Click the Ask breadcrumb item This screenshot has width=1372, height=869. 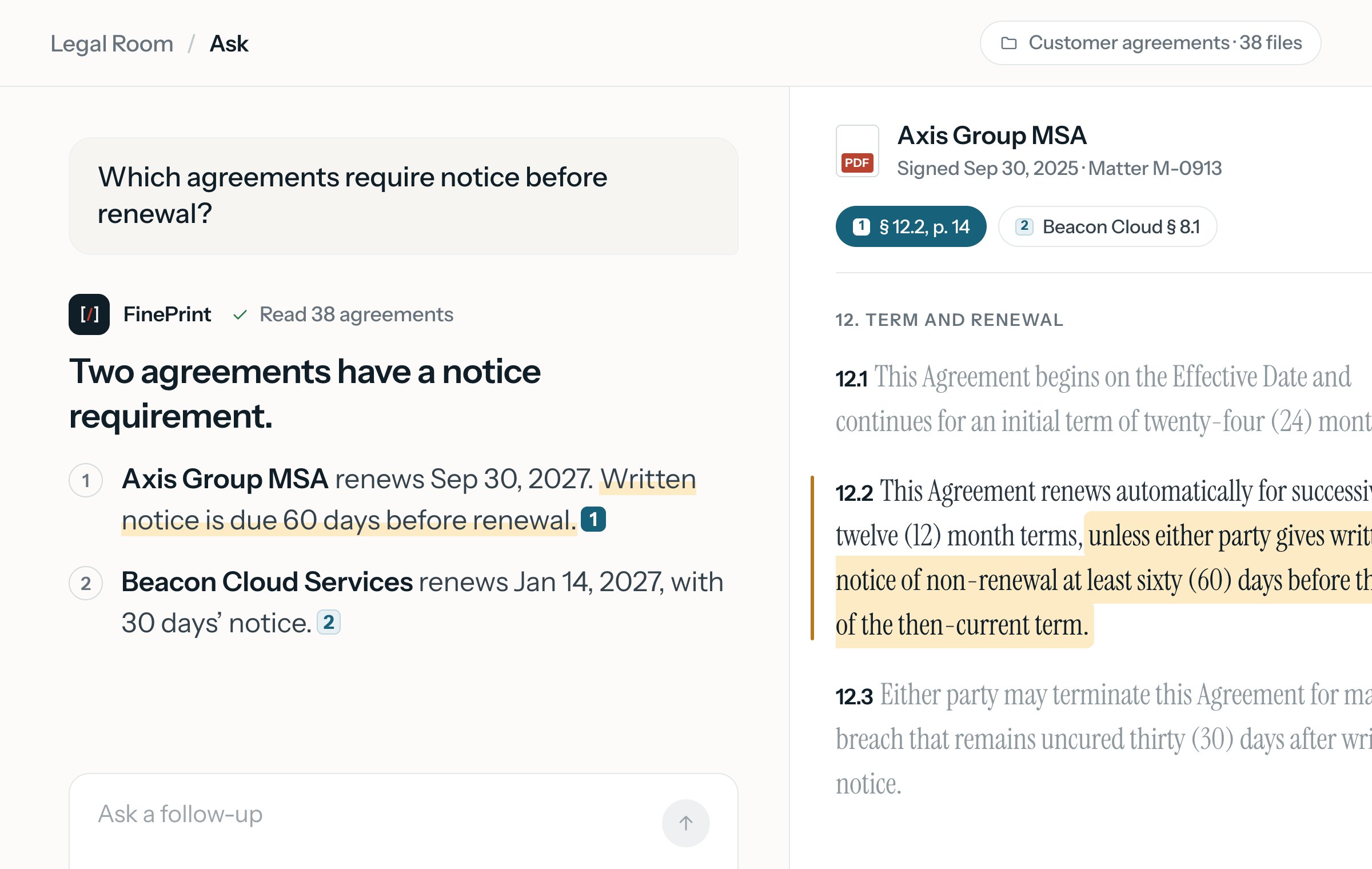(x=229, y=43)
